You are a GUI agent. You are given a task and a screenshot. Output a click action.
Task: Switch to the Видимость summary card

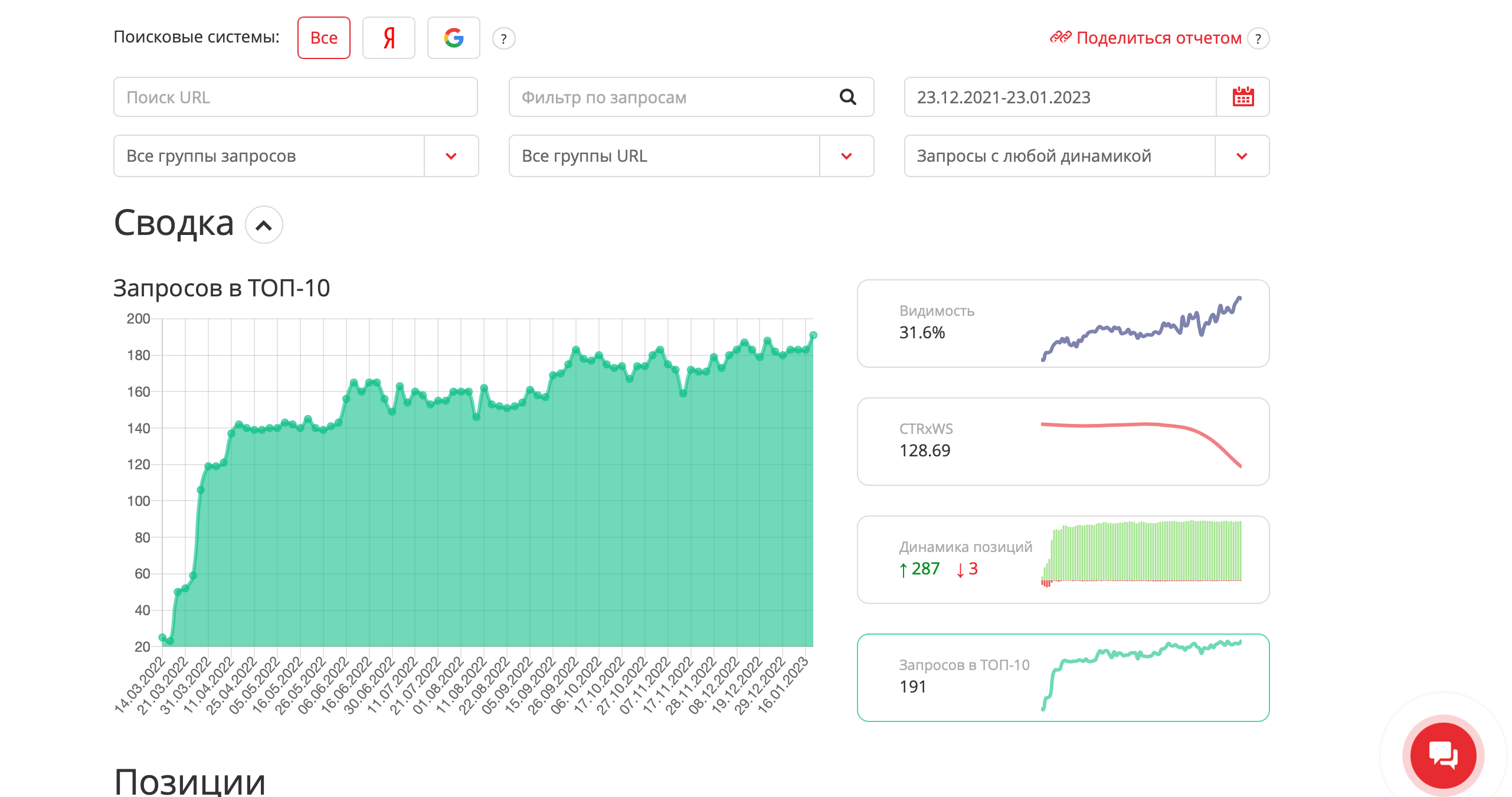pyautogui.click(x=1063, y=324)
